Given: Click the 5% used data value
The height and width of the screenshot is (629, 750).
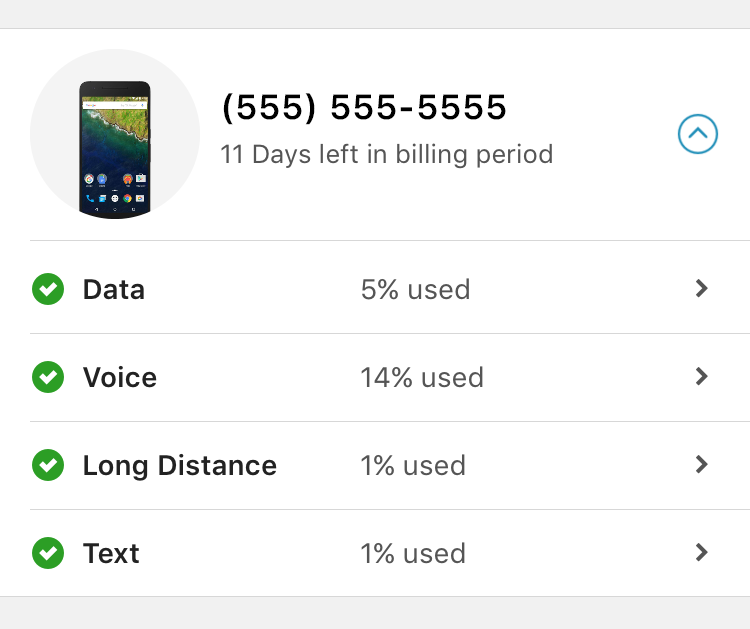Looking at the screenshot, I should coord(416,289).
